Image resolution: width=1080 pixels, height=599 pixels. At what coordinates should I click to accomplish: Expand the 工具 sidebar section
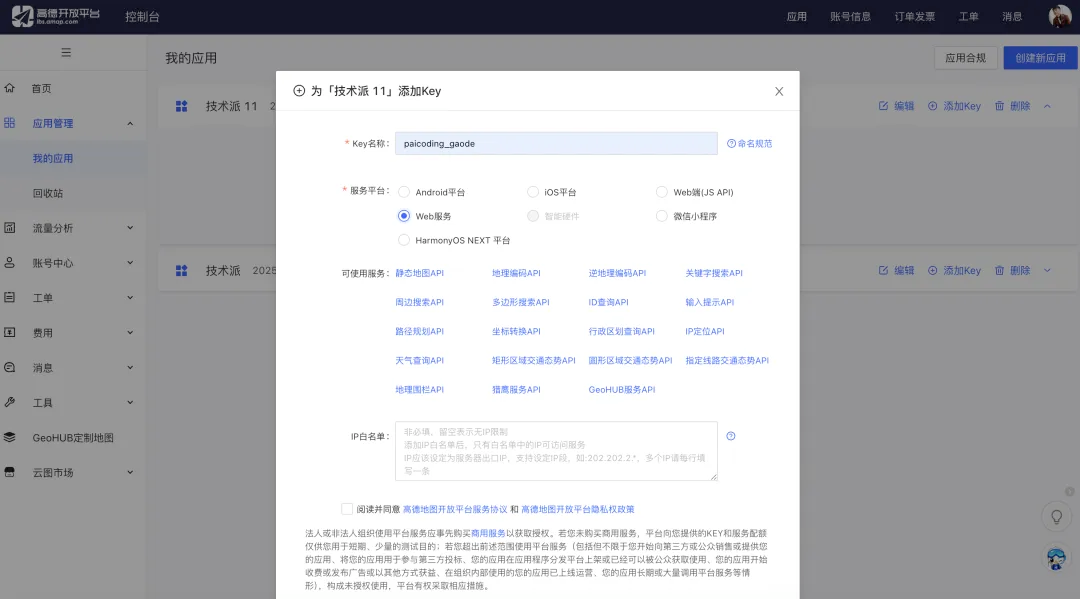coord(130,403)
